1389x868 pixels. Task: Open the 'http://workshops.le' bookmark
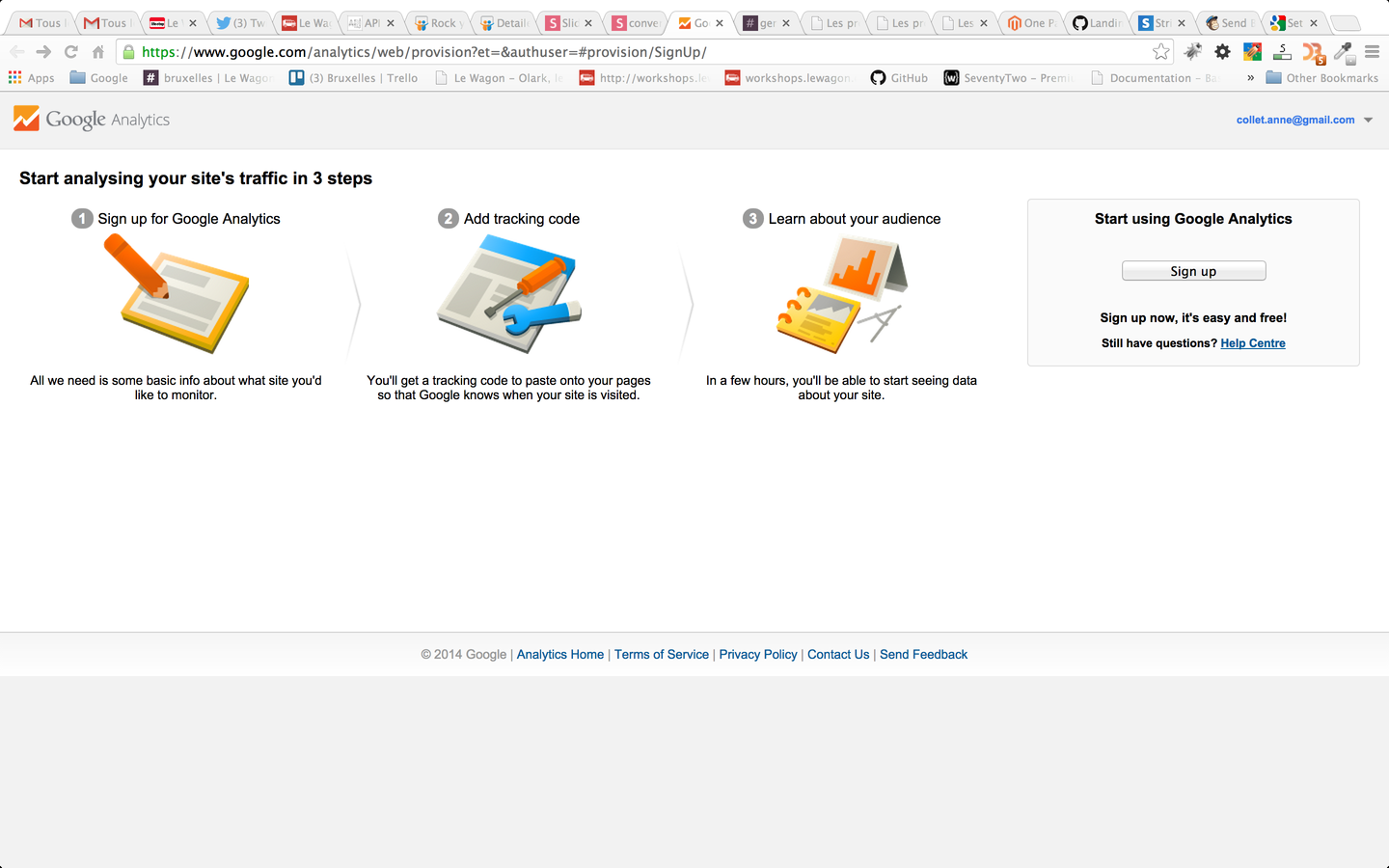[643, 78]
